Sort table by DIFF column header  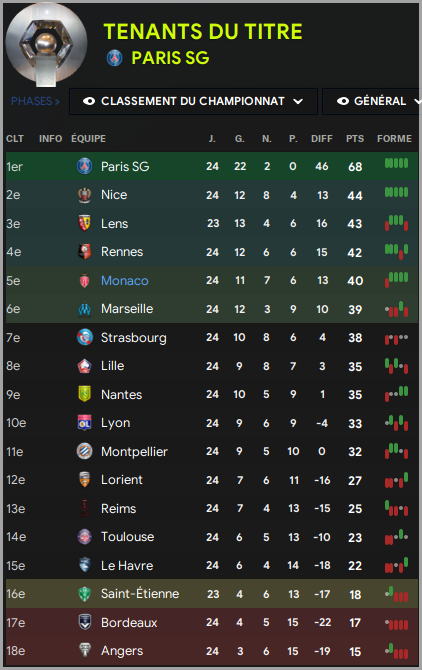[322, 138]
